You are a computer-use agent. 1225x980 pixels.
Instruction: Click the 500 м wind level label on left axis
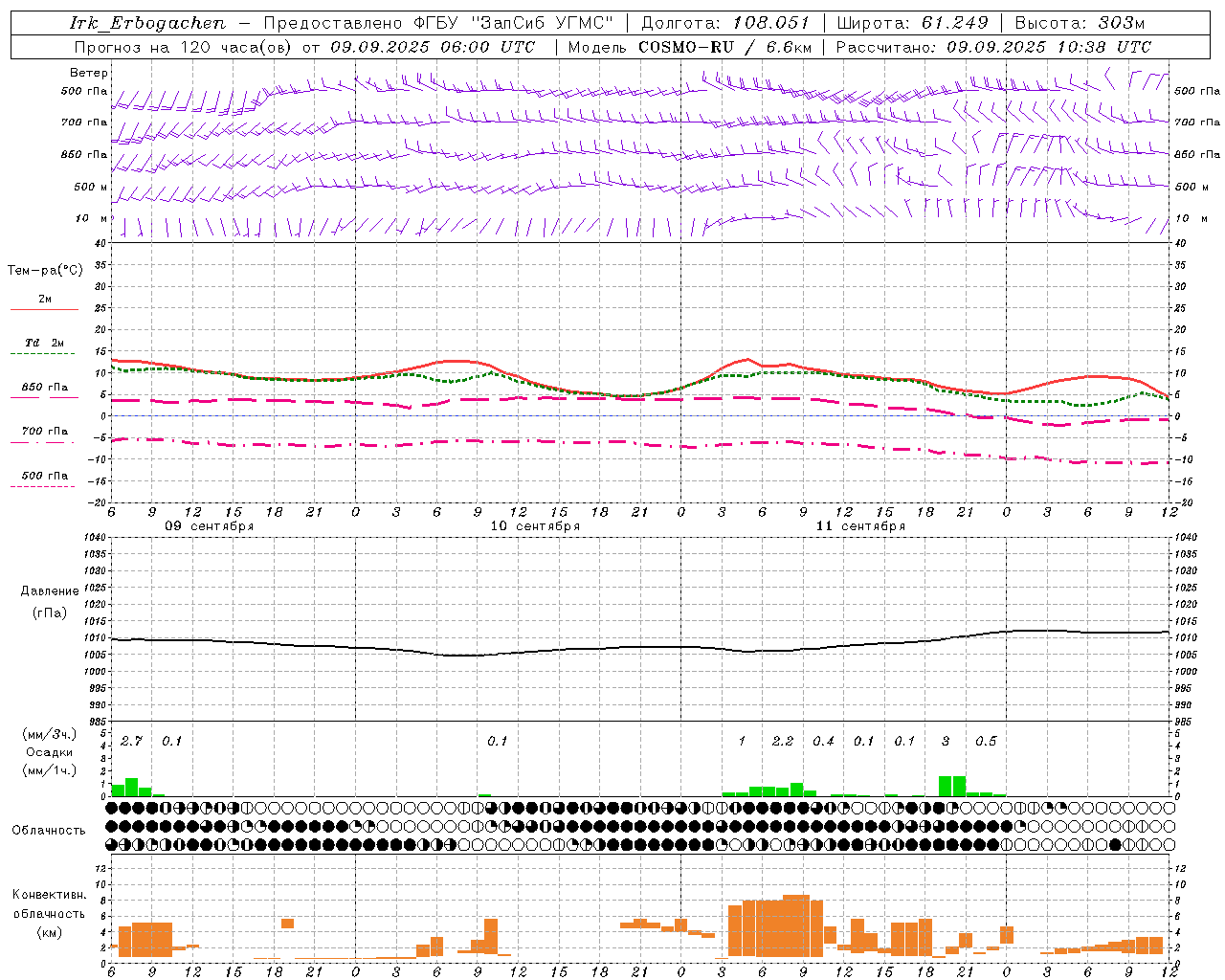coord(91,187)
